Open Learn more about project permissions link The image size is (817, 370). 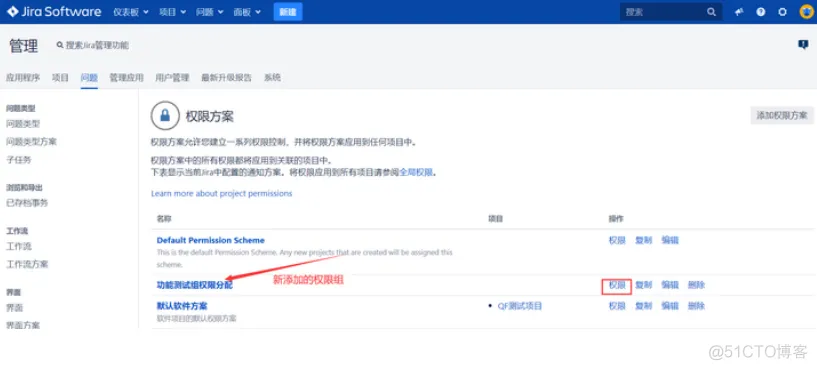[x=221, y=193]
